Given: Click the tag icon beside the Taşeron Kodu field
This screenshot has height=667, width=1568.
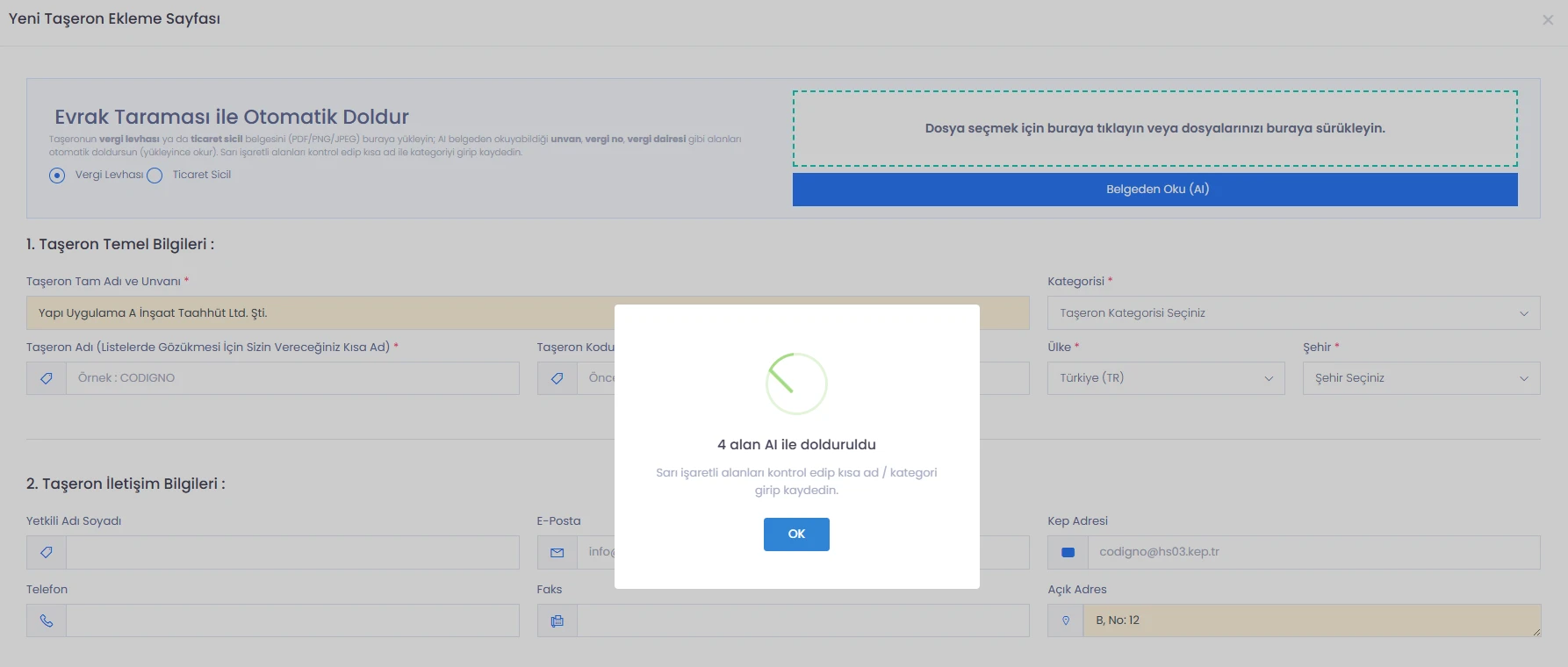Looking at the screenshot, I should pos(557,378).
